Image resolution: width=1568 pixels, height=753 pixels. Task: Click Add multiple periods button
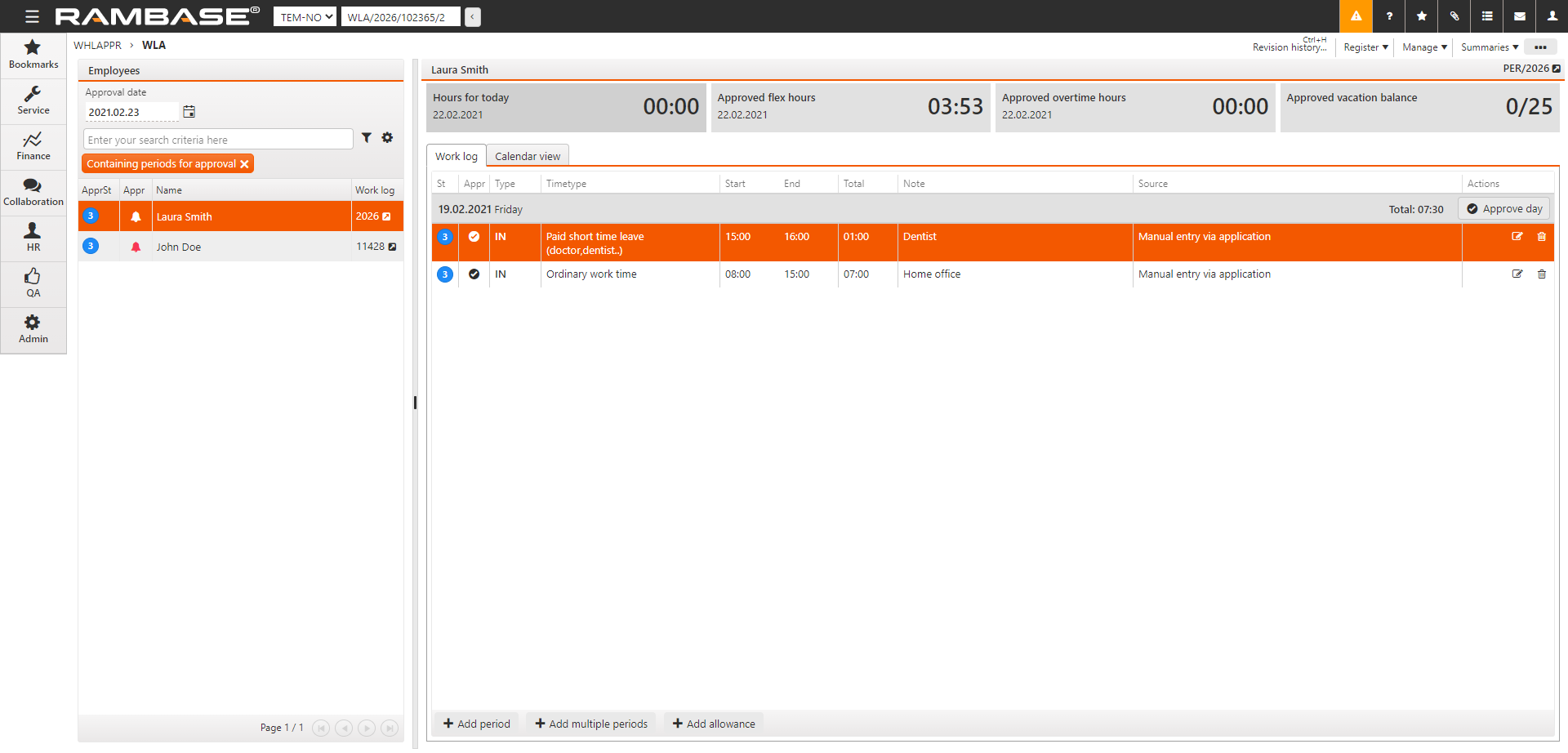click(591, 724)
